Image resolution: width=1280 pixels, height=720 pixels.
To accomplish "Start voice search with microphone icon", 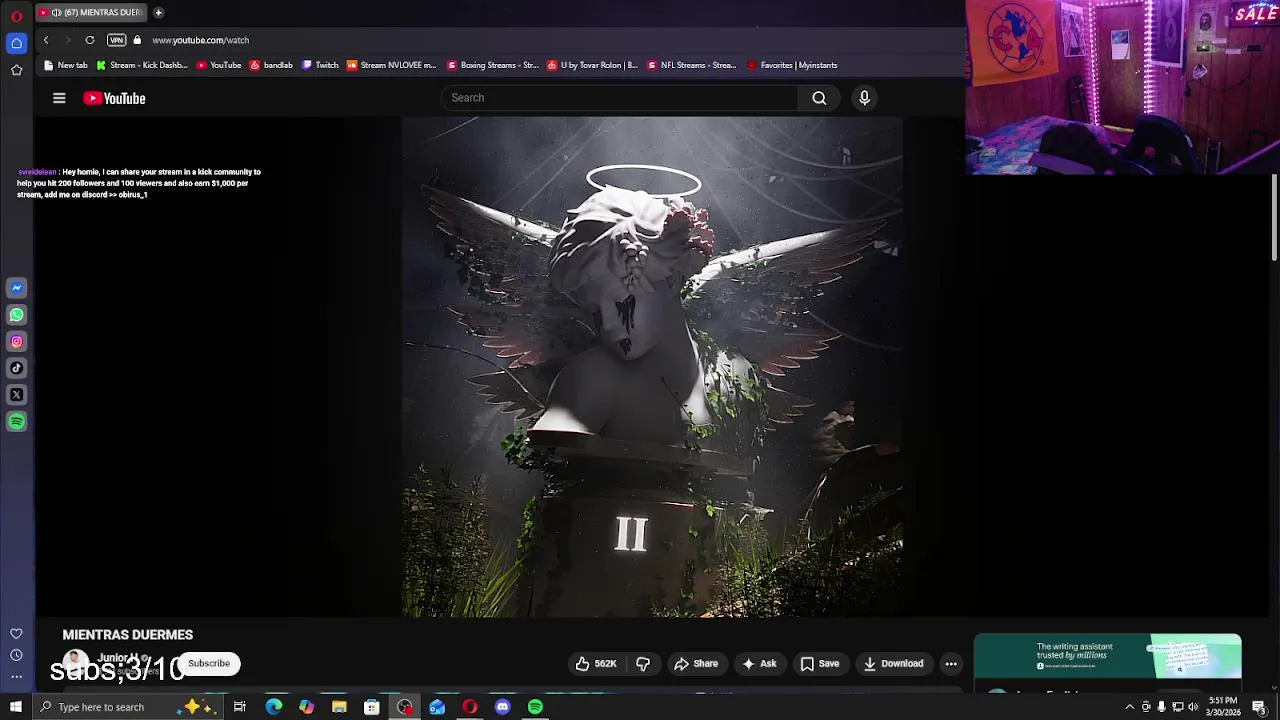I will click(865, 98).
